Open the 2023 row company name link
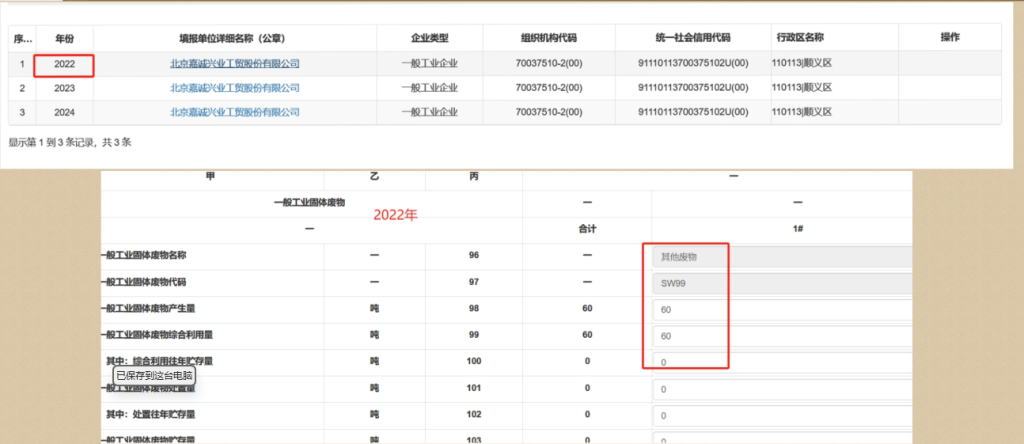The height and width of the screenshot is (444, 1024). coord(235,88)
